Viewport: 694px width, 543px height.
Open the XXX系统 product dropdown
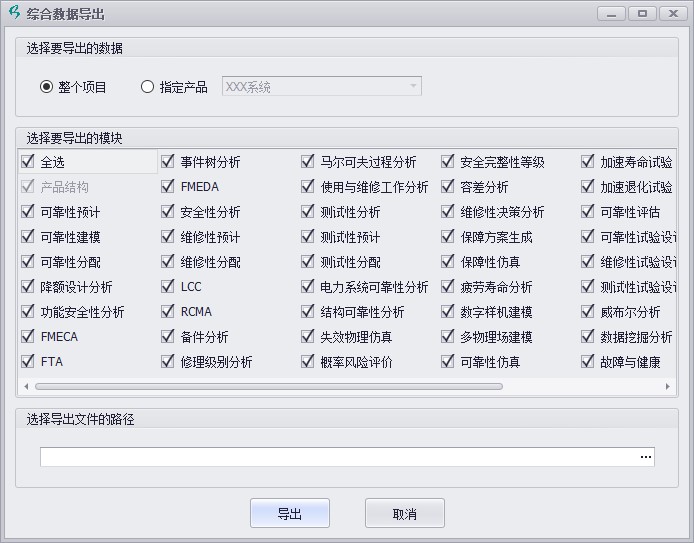(321, 87)
